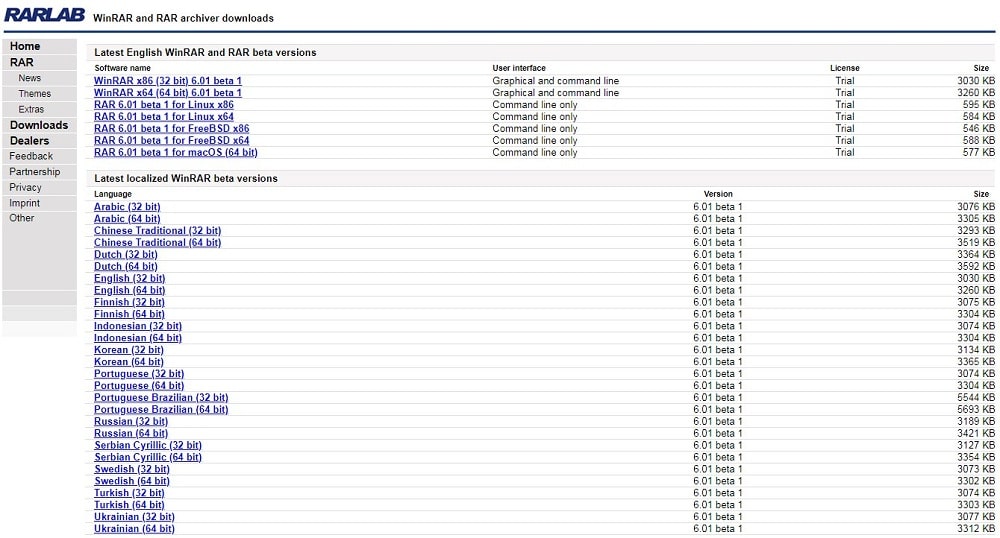The height and width of the screenshot is (538, 1000).
Task: Click the Ukrainian (32 bit) link
Action: point(134,517)
